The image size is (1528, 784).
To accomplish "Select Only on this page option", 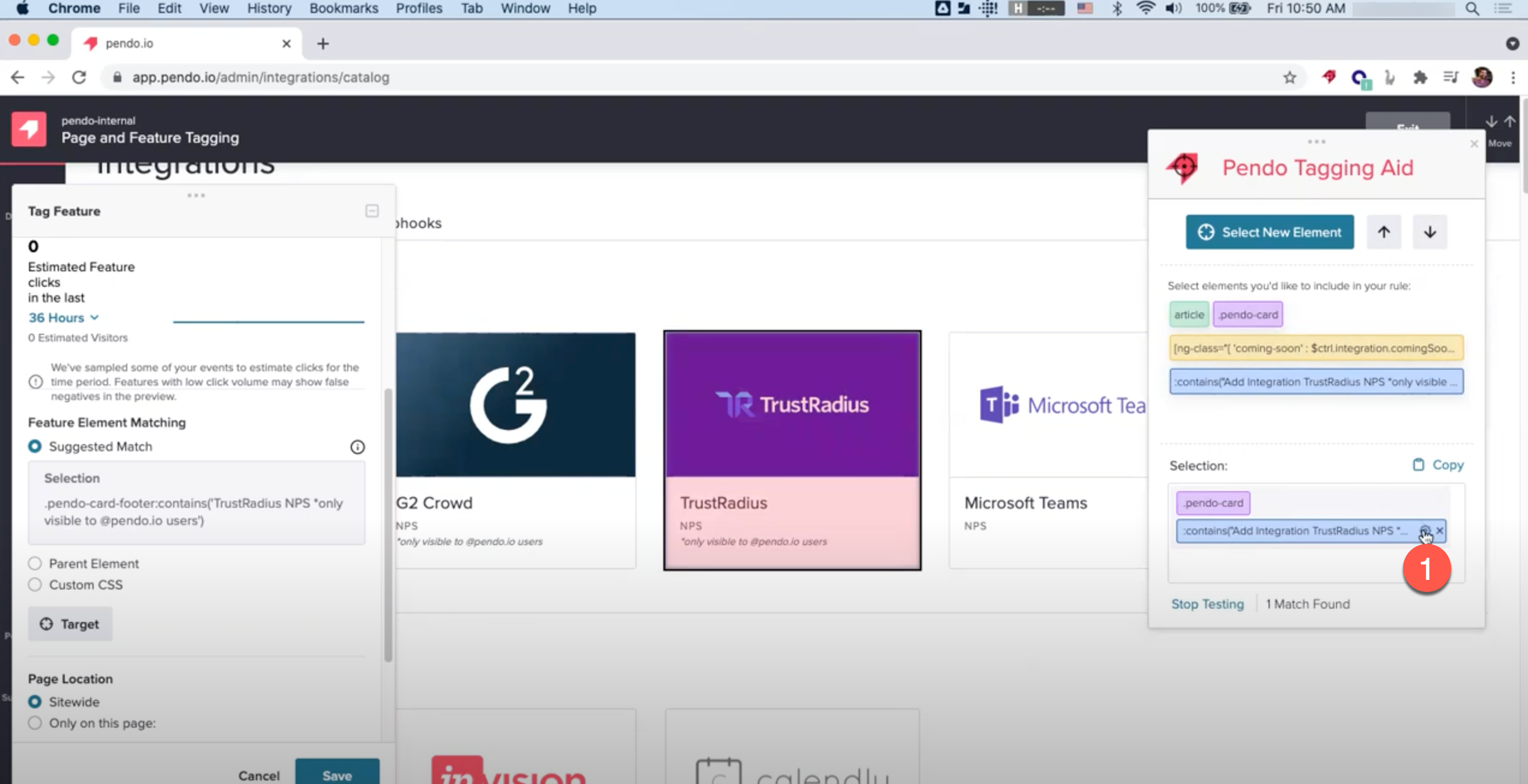I will (x=35, y=723).
